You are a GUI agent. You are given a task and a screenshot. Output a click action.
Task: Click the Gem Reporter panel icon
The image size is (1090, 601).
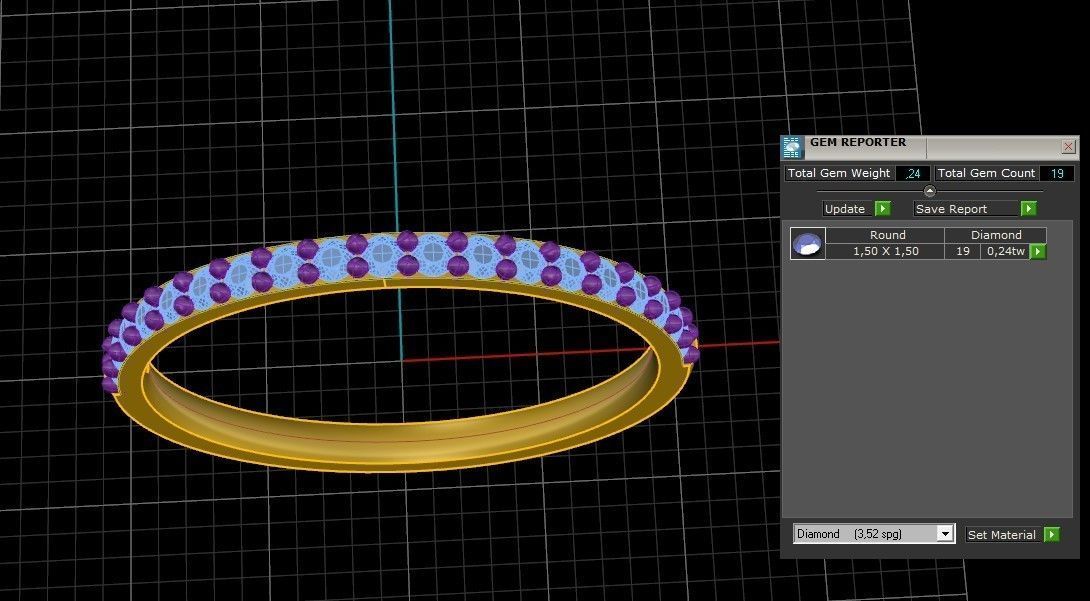tap(792, 148)
